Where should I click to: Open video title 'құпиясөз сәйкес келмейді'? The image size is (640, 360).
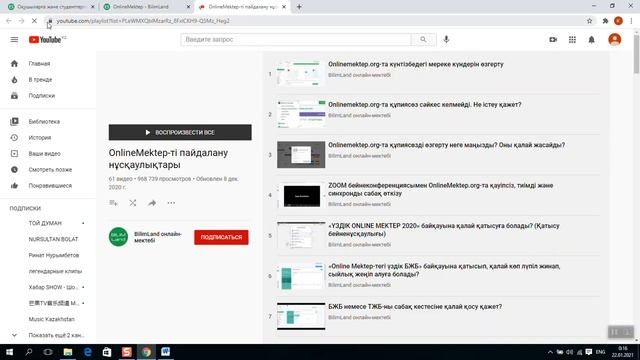tap(424, 104)
